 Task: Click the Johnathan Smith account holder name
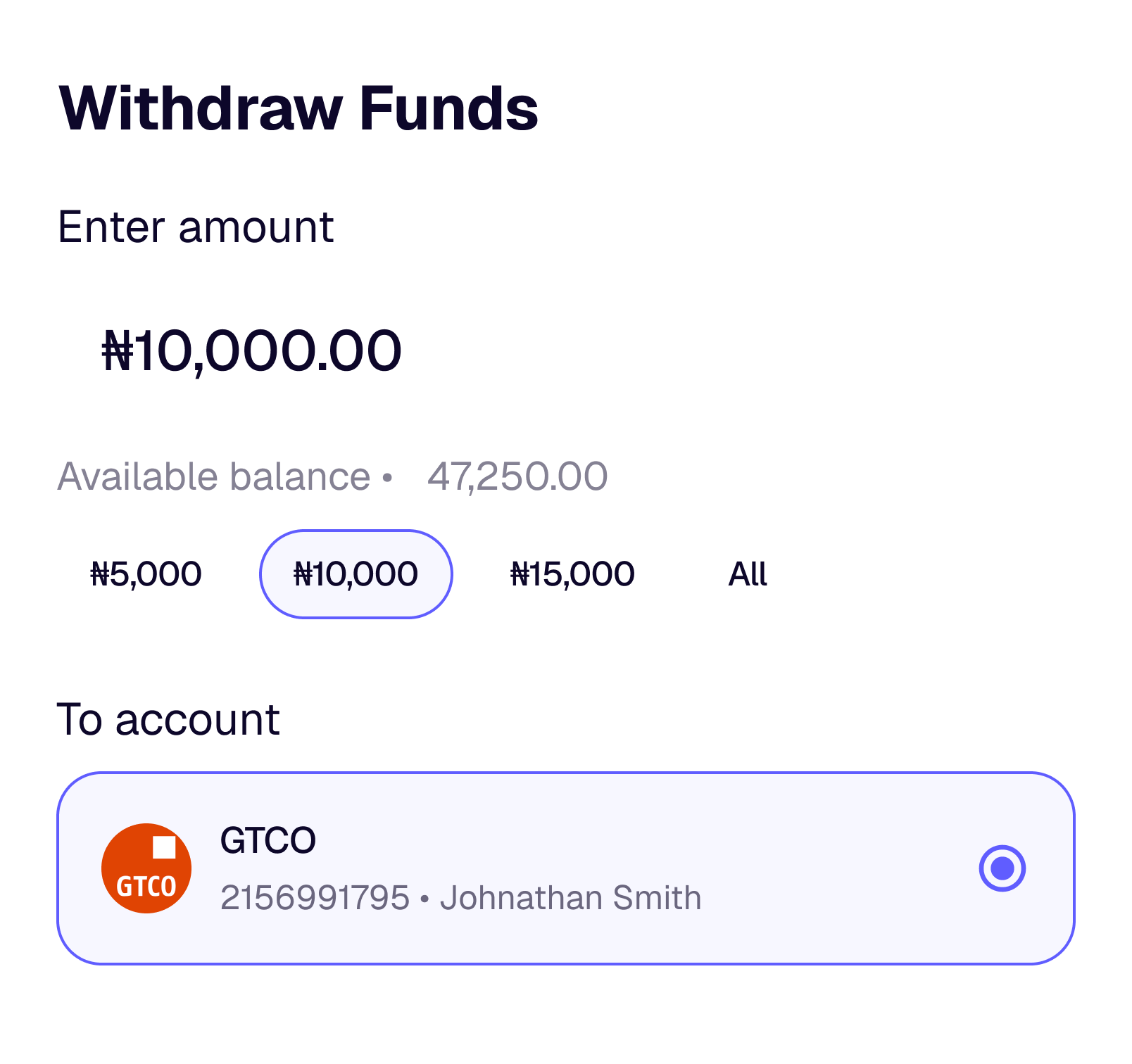[570, 898]
